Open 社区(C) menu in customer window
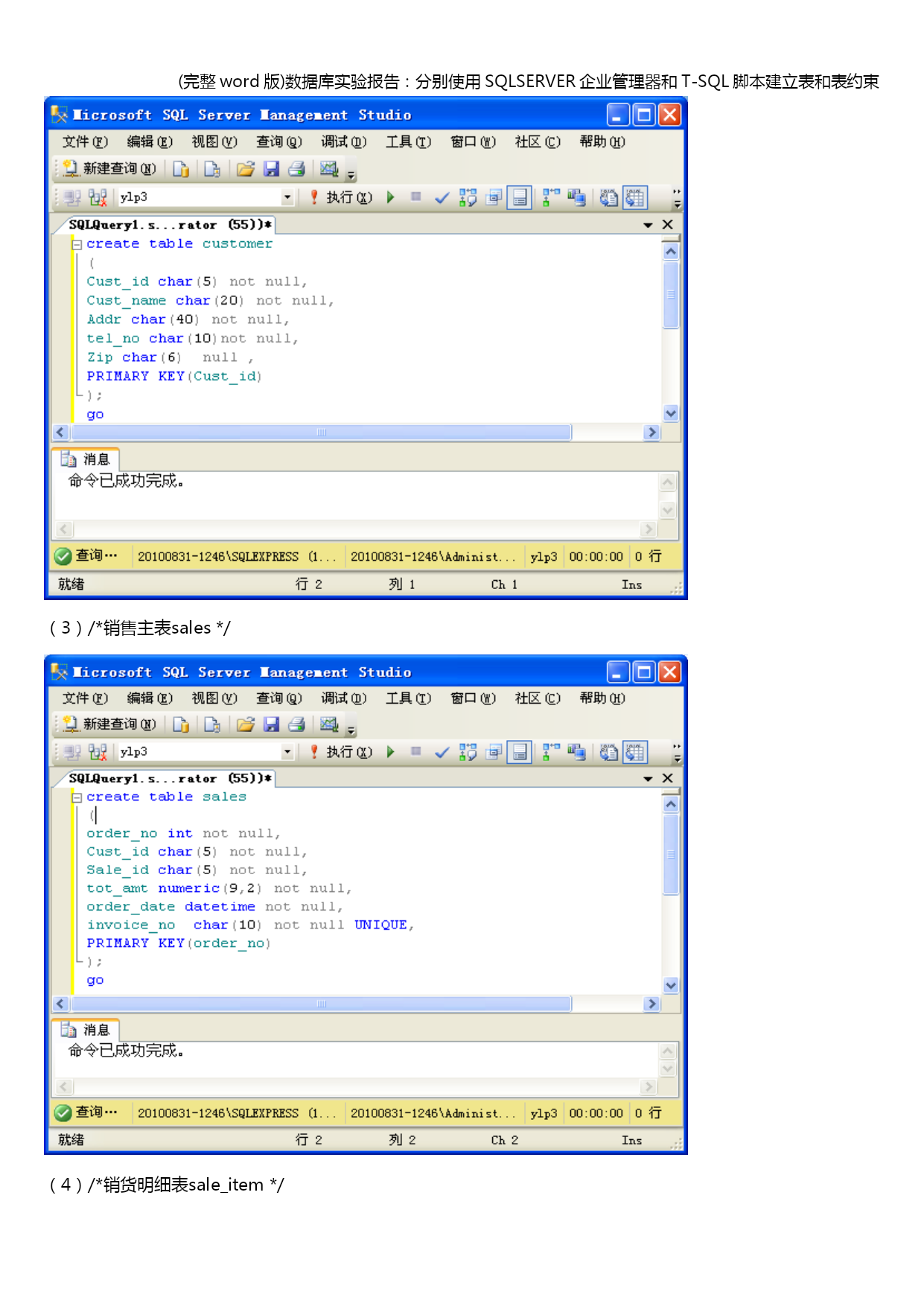 [538, 141]
